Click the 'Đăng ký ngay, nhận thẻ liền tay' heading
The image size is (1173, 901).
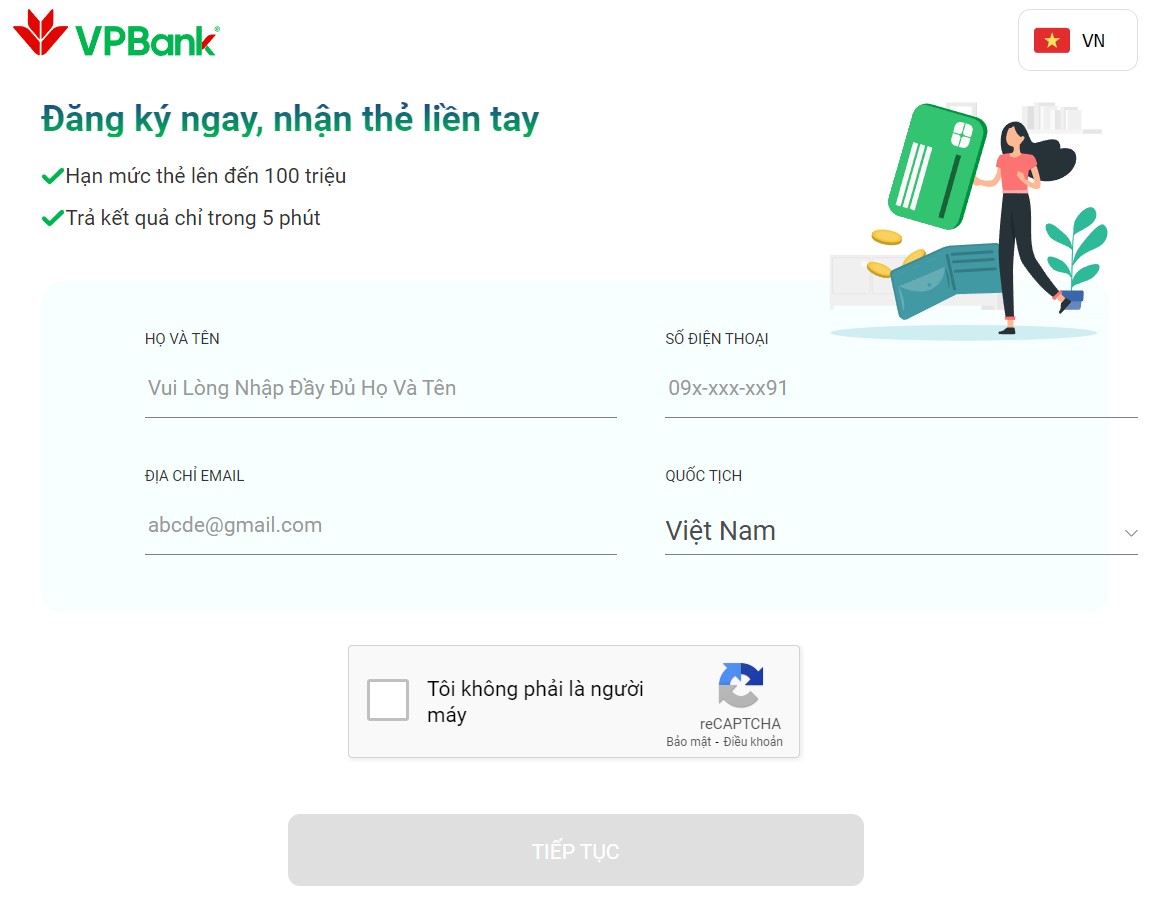pos(290,120)
